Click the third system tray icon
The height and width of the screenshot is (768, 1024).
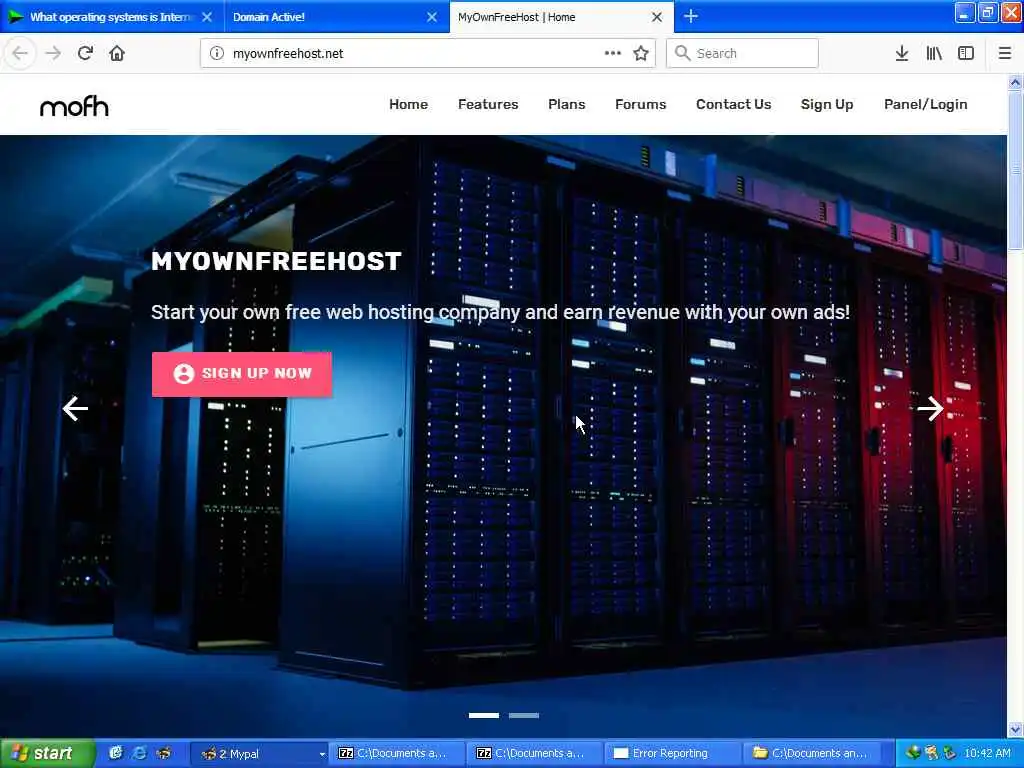point(950,753)
